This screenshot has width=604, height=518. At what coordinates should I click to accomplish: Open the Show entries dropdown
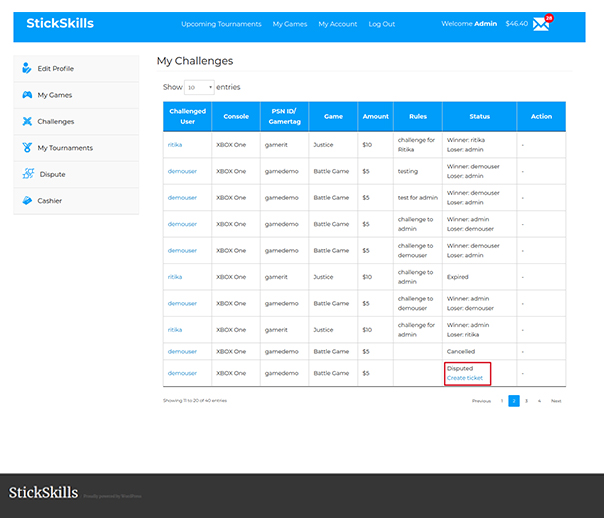tap(199, 87)
